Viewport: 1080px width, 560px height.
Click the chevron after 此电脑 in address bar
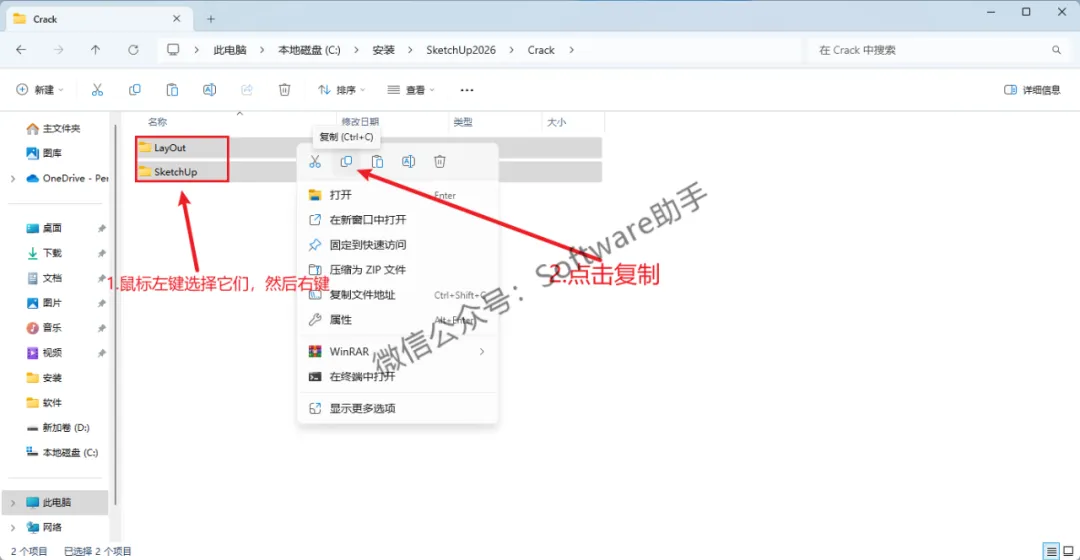point(262,50)
